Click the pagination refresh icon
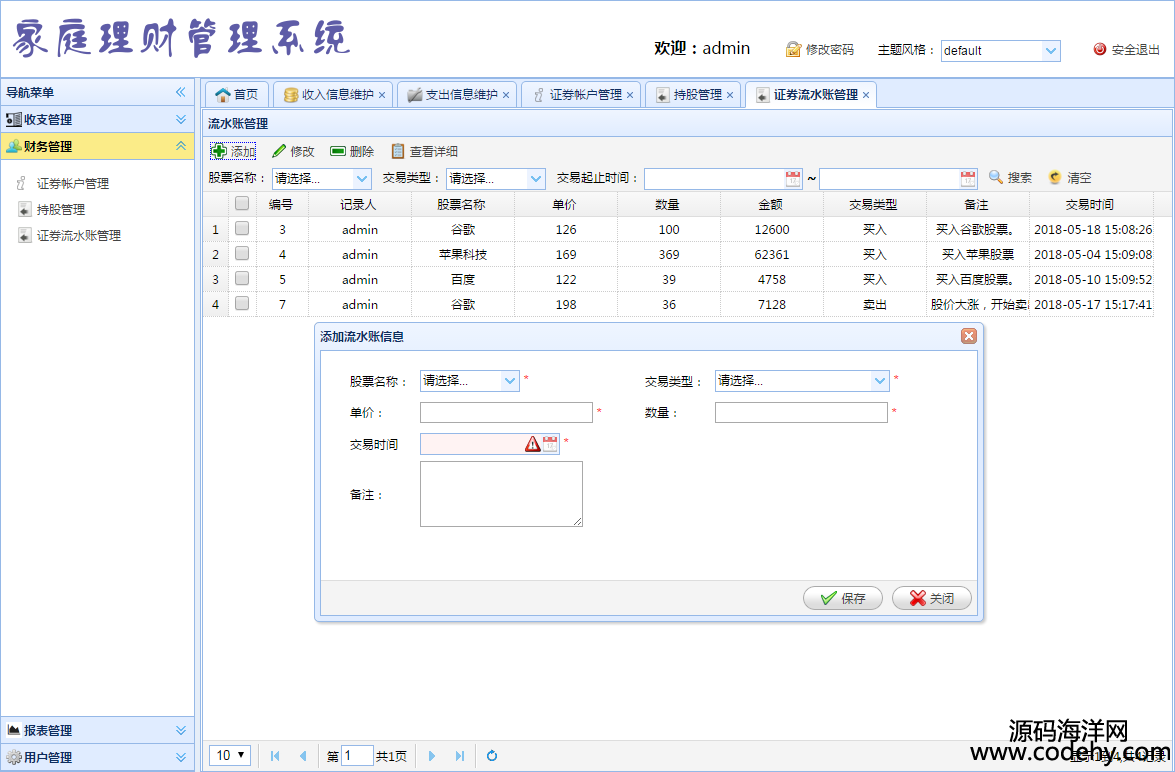This screenshot has width=1175, height=772. point(492,756)
